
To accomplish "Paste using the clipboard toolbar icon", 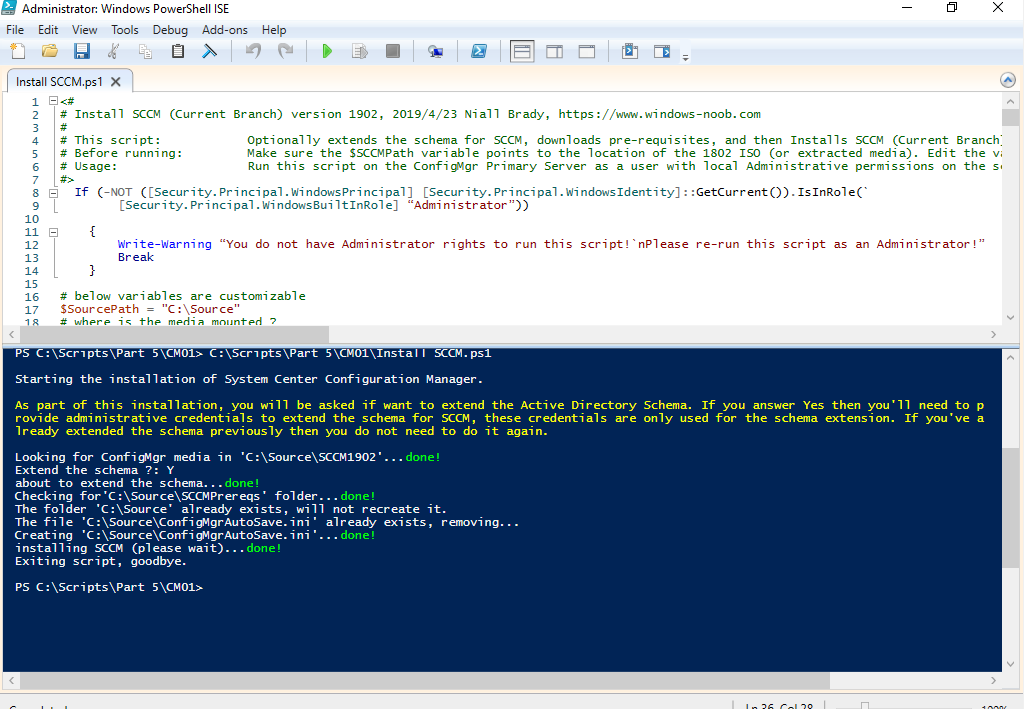I will click(x=178, y=51).
